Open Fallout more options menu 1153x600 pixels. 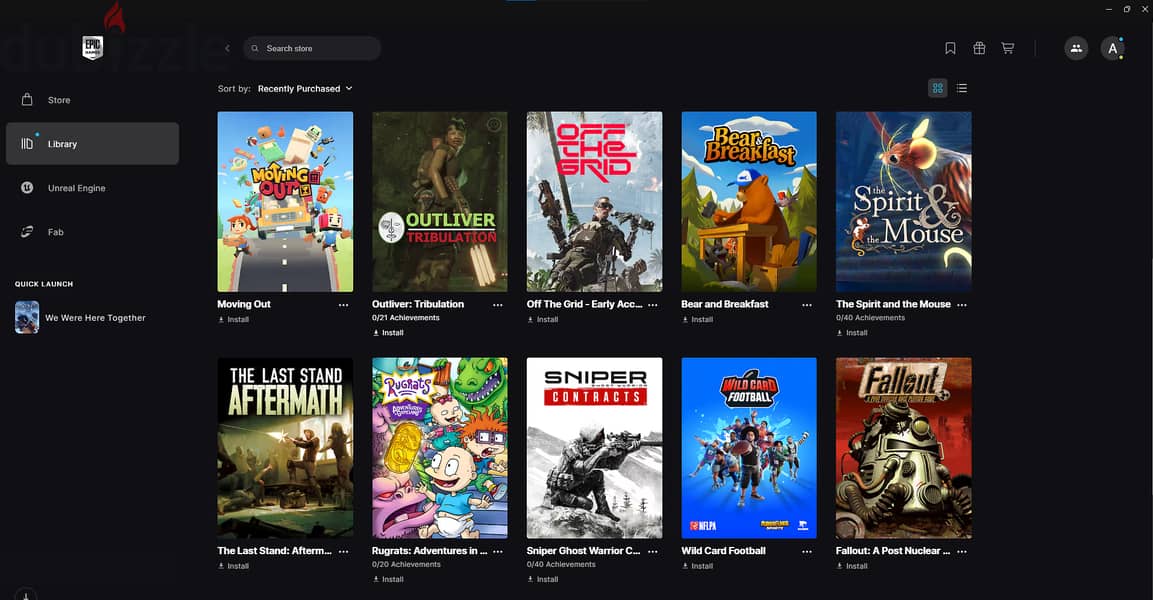pos(962,551)
